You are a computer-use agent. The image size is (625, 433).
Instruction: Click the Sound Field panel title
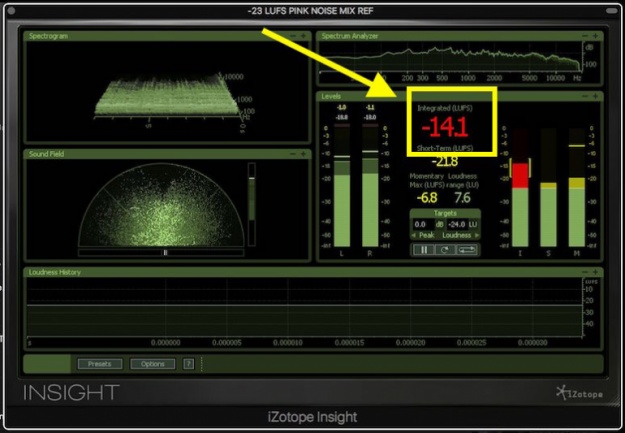(46, 154)
